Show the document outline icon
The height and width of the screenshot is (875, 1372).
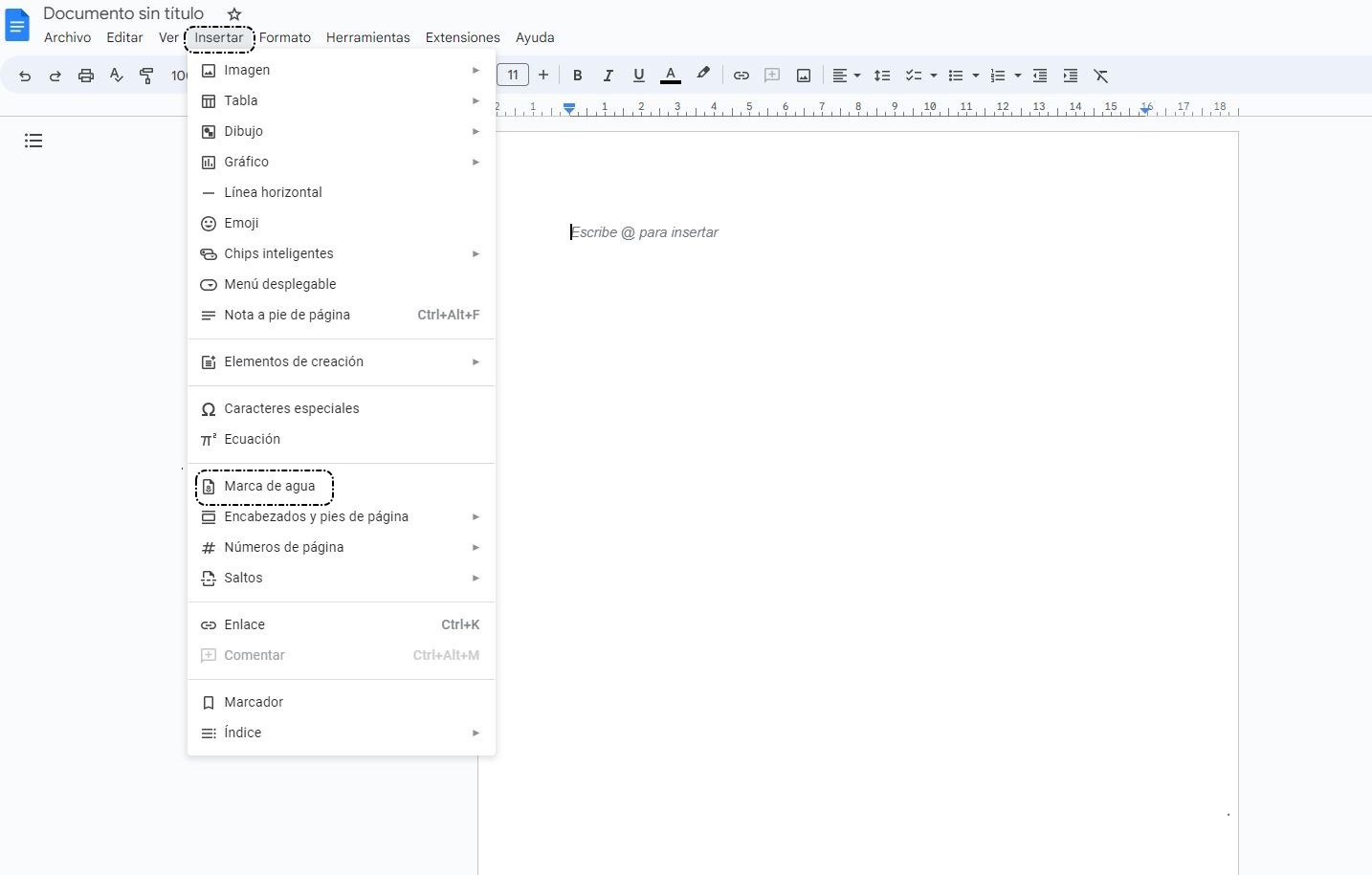point(33,141)
